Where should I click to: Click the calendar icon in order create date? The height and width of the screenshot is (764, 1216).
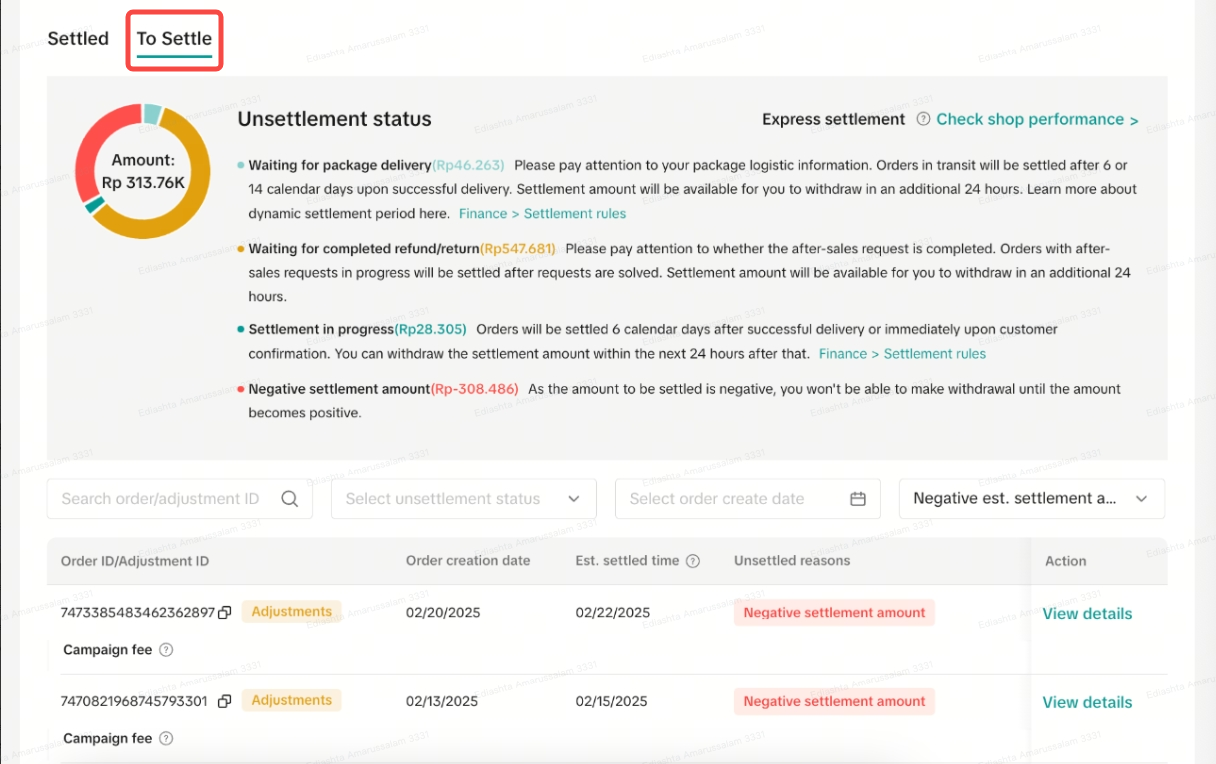857,499
